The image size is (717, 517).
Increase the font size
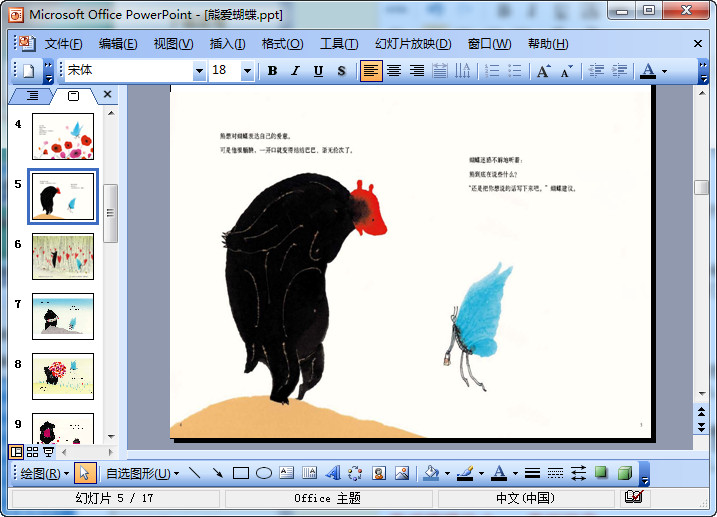click(544, 71)
